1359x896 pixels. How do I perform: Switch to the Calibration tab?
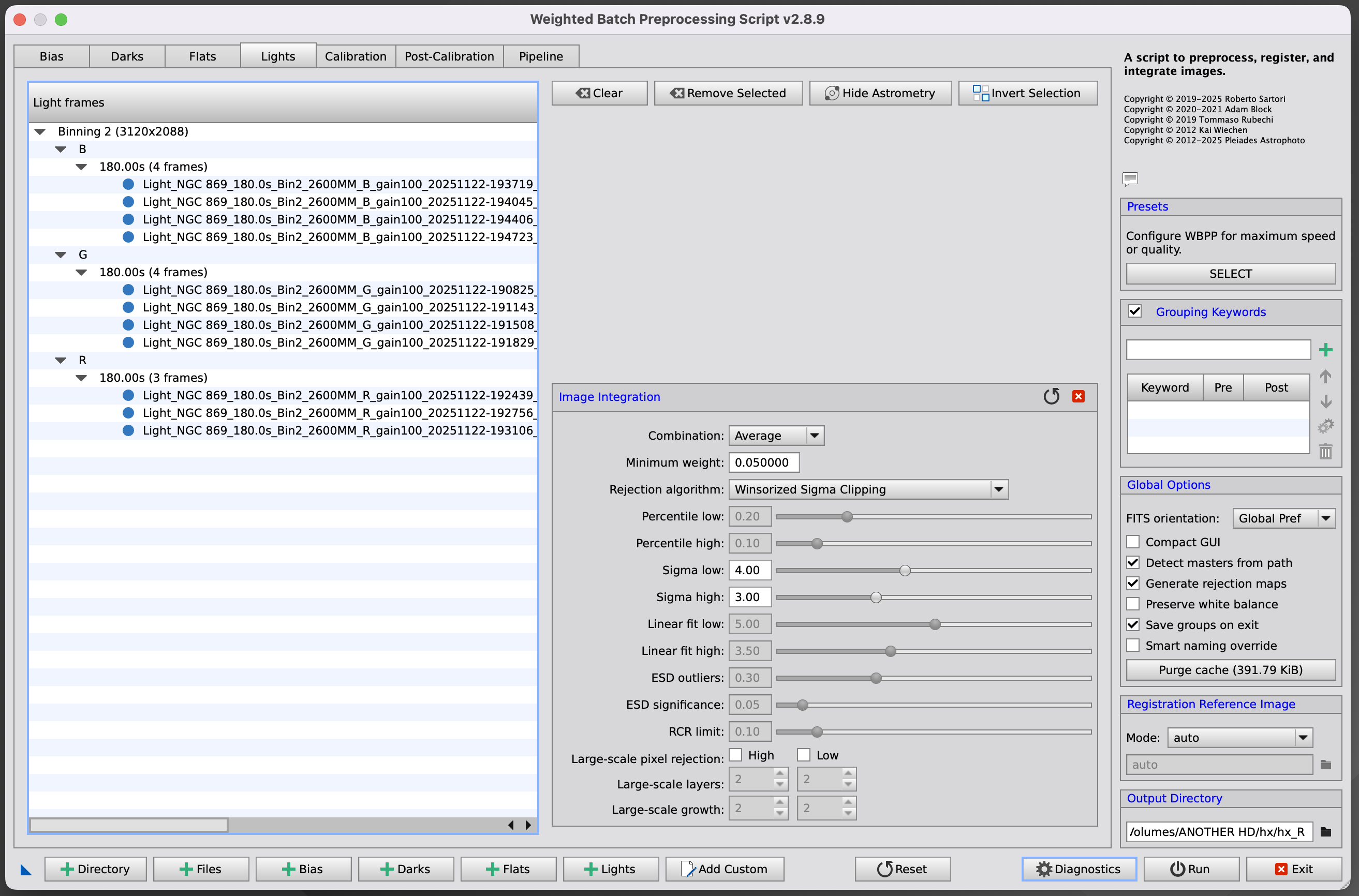pos(356,56)
